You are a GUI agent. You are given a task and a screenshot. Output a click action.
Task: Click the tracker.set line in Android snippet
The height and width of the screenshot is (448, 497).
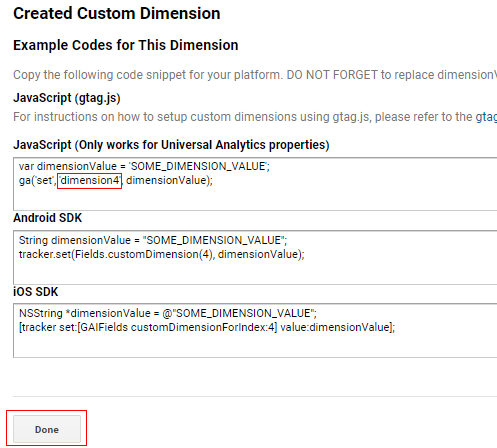[162, 254]
